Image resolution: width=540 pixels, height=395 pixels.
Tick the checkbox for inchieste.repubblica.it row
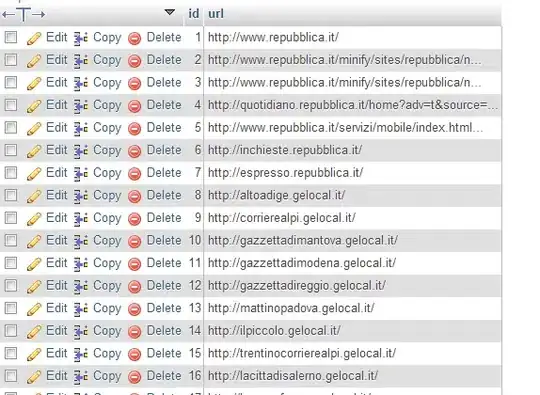tap(11, 150)
